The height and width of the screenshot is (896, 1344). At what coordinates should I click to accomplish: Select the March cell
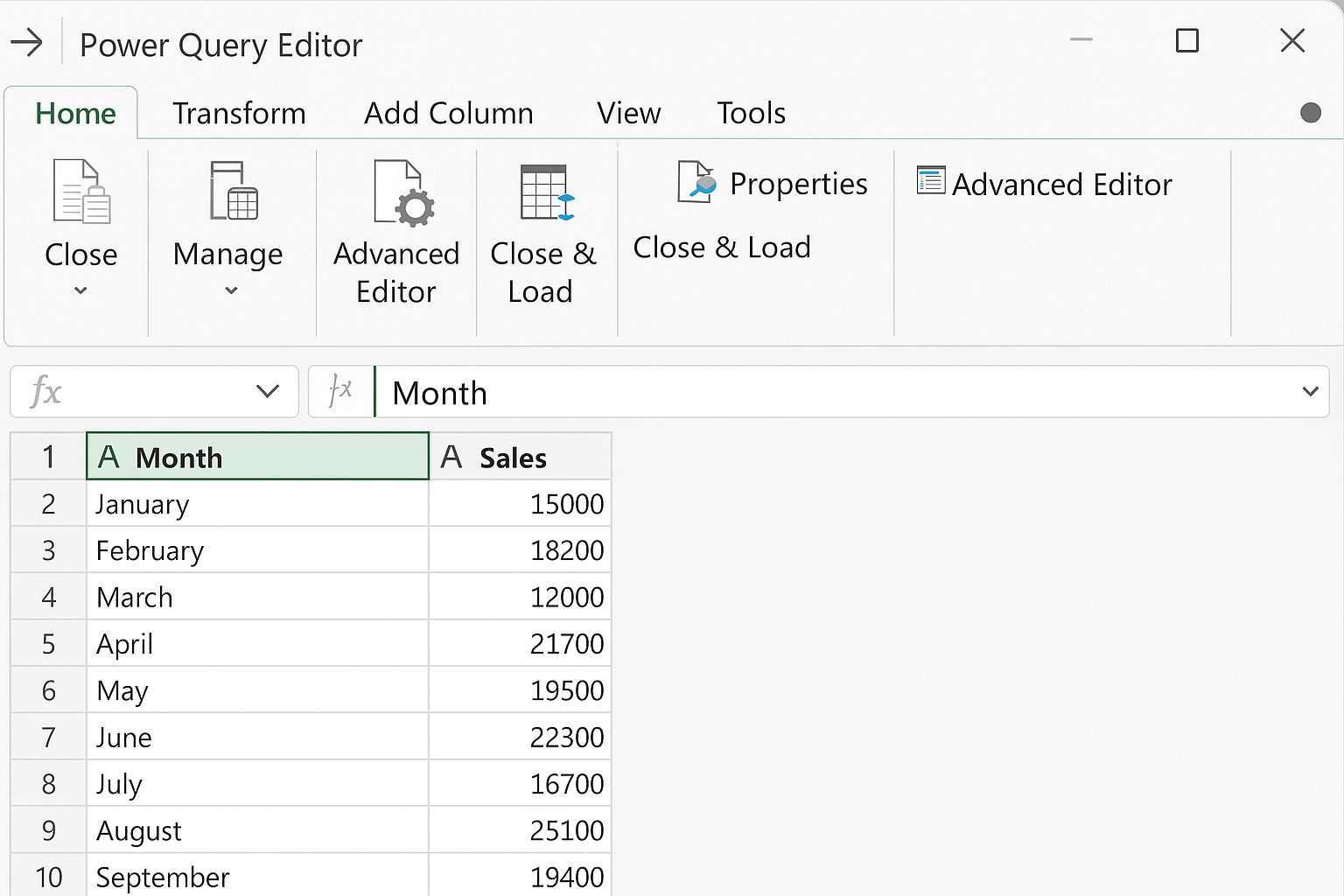pos(257,597)
